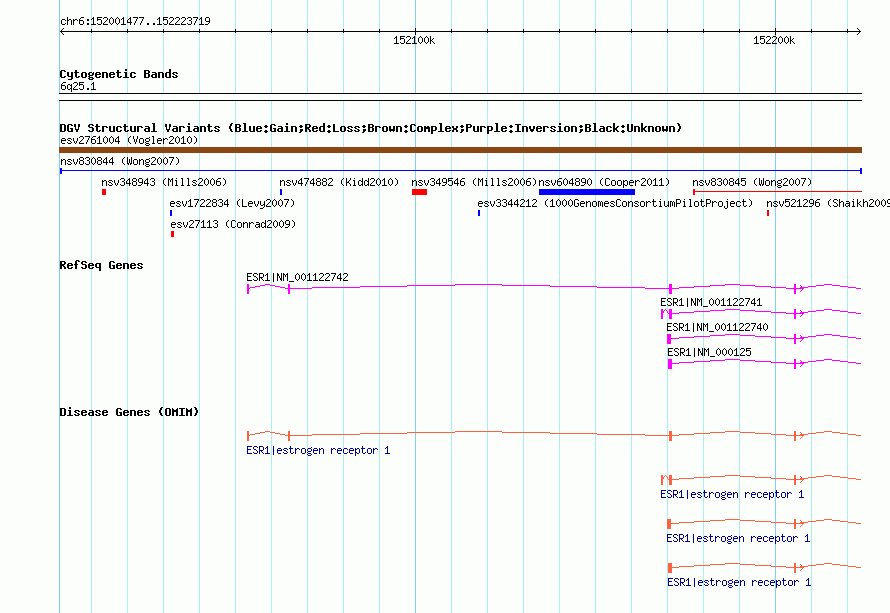Click the nsv830845 (Wong2007) label
Viewport: 890px width, 613px height.
coord(752,182)
